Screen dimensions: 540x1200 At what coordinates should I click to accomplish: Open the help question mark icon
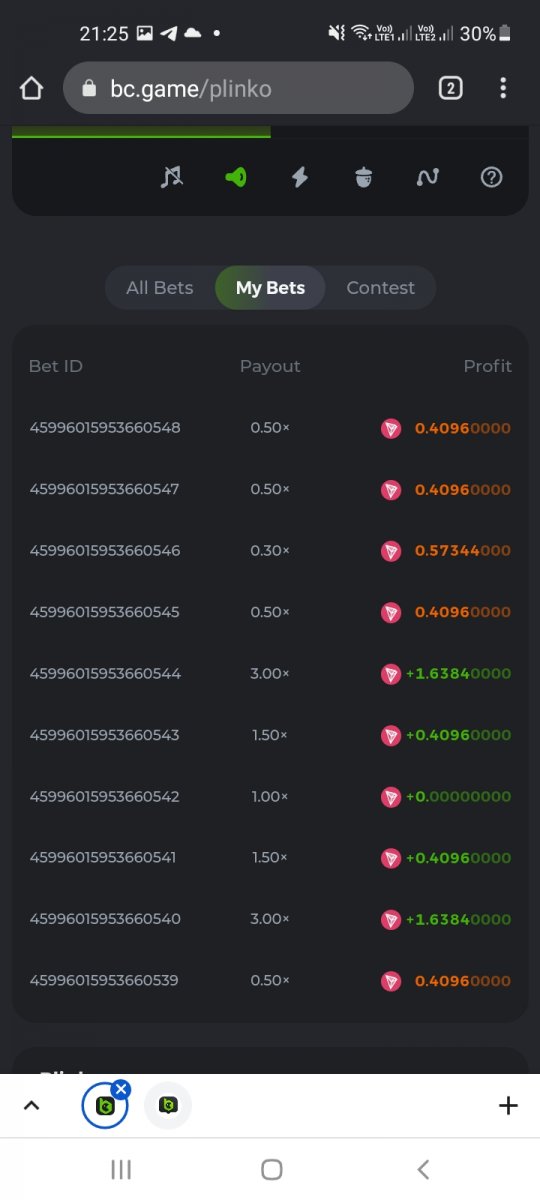491,177
